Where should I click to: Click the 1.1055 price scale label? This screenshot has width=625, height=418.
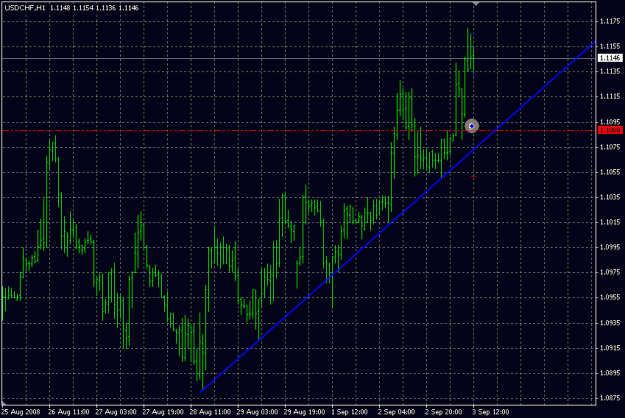(x=610, y=172)
